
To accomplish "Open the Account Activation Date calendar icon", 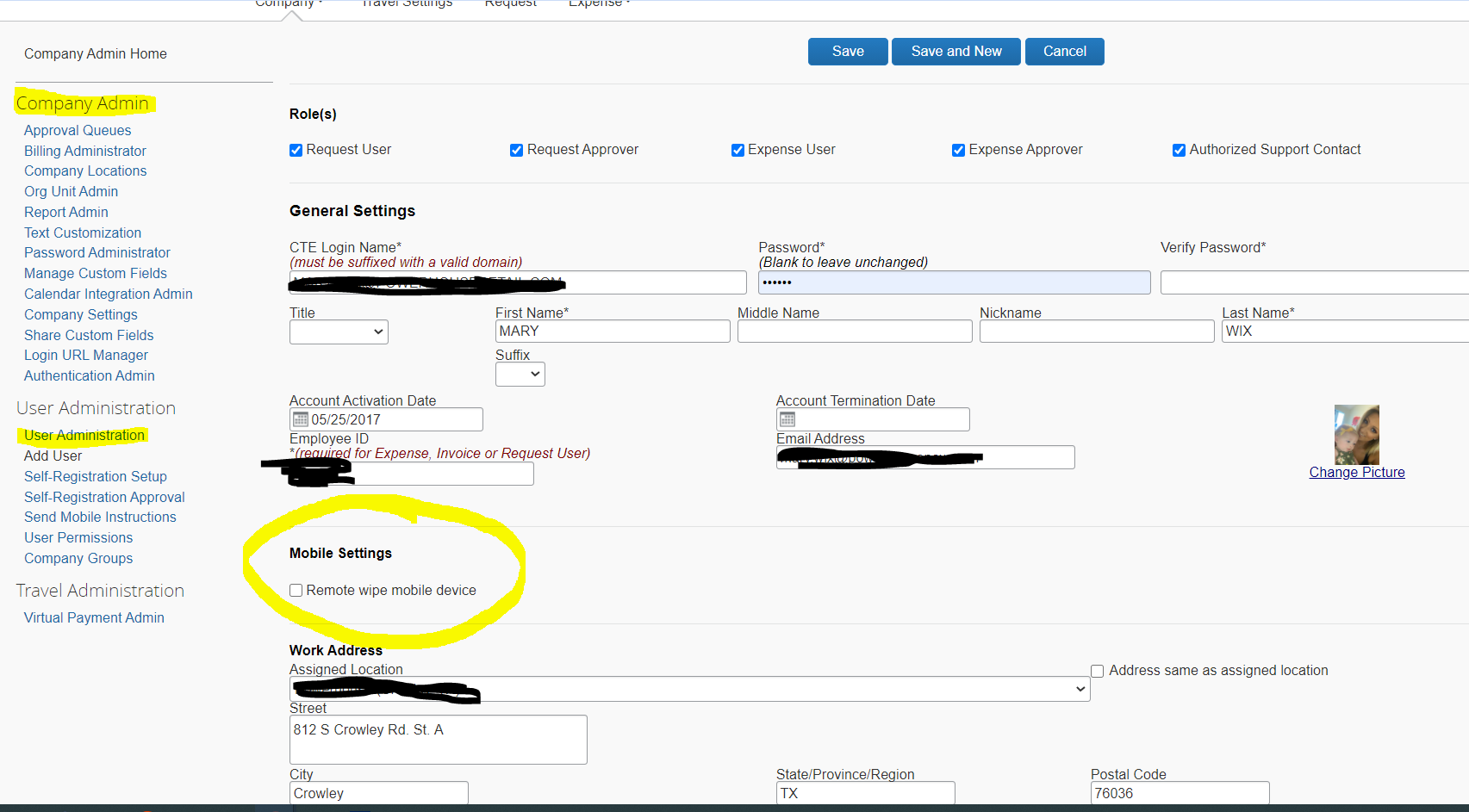I will [x=301, y=419].
